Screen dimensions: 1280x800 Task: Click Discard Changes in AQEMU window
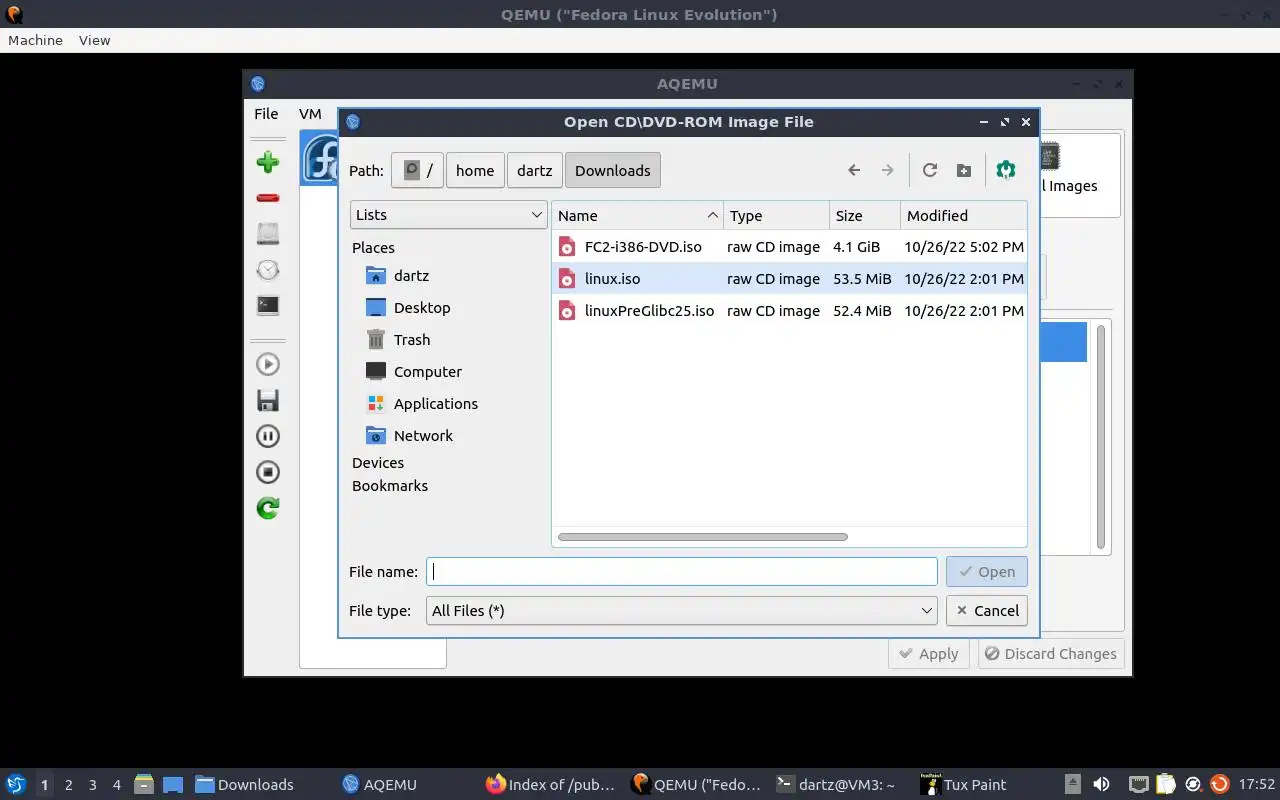pos(1051,654)
